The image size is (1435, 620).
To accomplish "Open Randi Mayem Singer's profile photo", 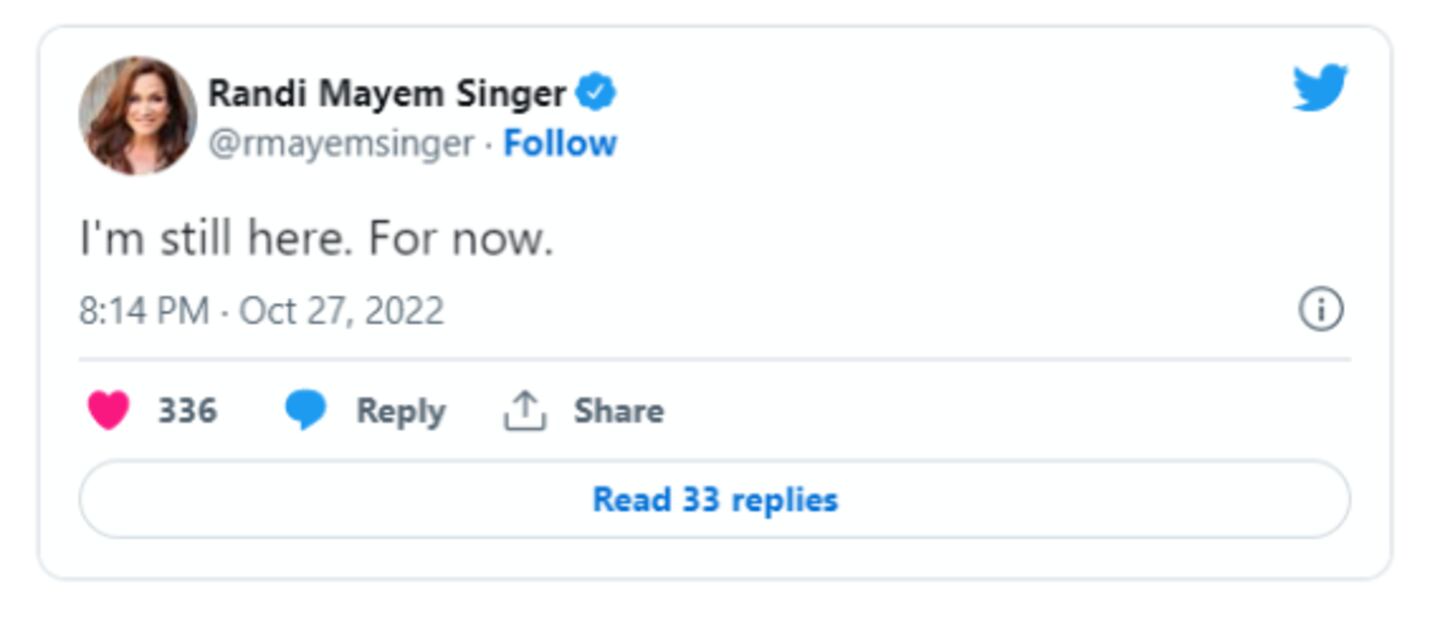I will tap(138, 116).
